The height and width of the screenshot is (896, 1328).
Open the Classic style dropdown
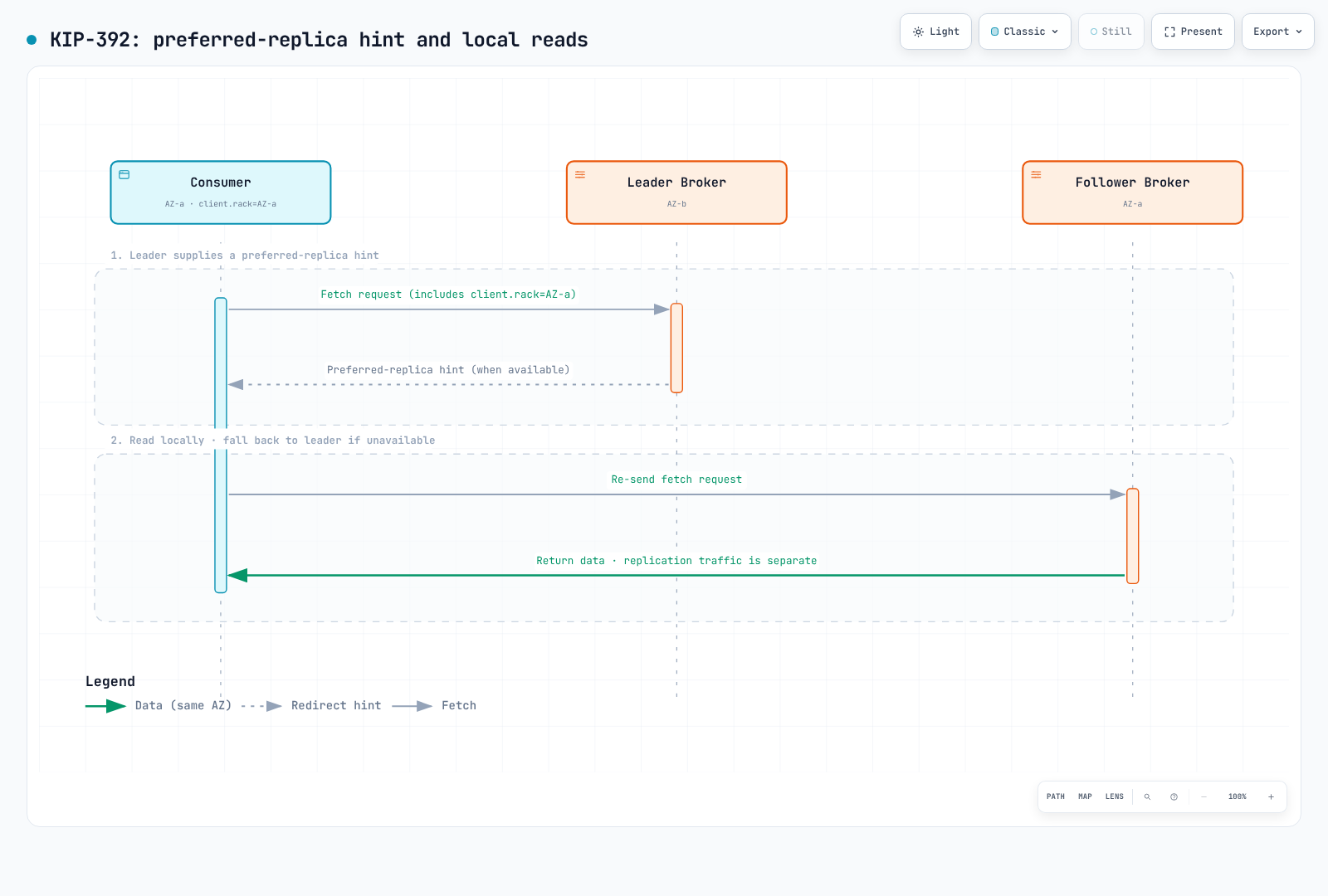click(1025, 32)
